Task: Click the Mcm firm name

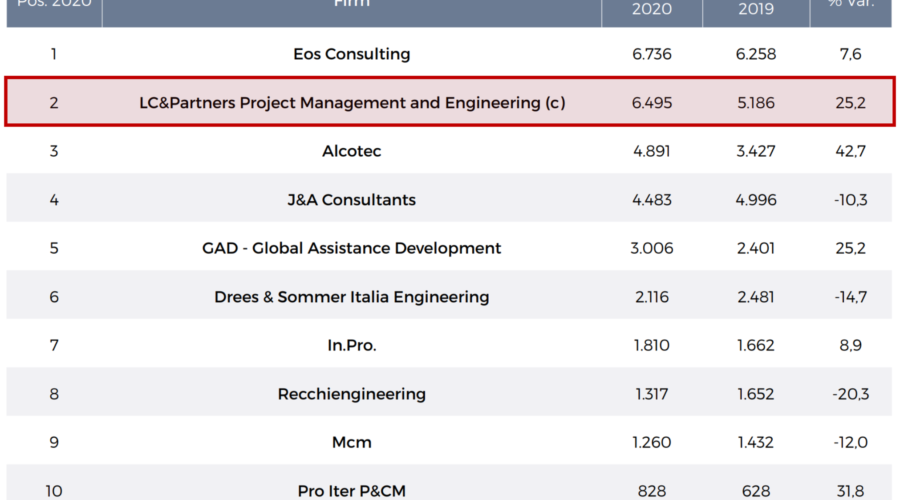Action: 352,442
